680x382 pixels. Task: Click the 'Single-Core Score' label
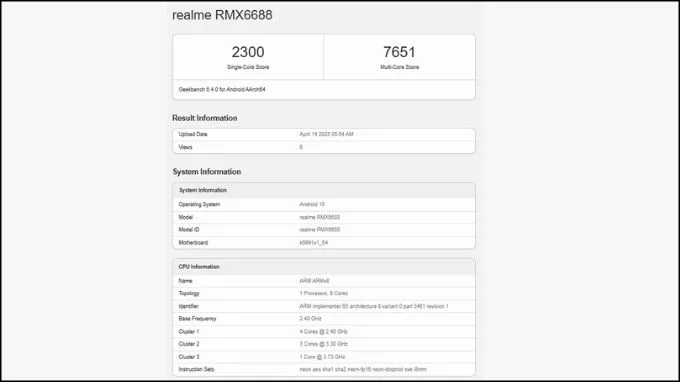coord(248,67)
